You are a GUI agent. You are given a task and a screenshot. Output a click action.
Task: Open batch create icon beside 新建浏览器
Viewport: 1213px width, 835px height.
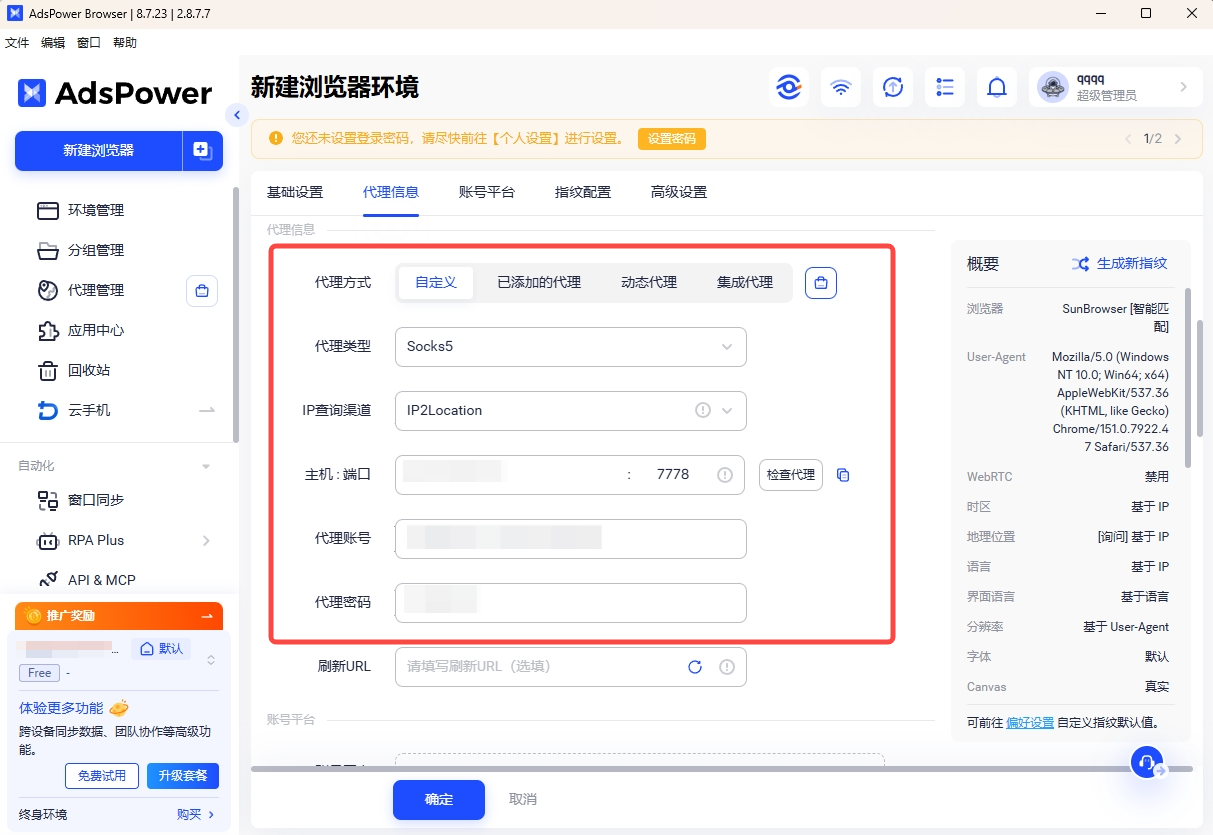point(203,151)
